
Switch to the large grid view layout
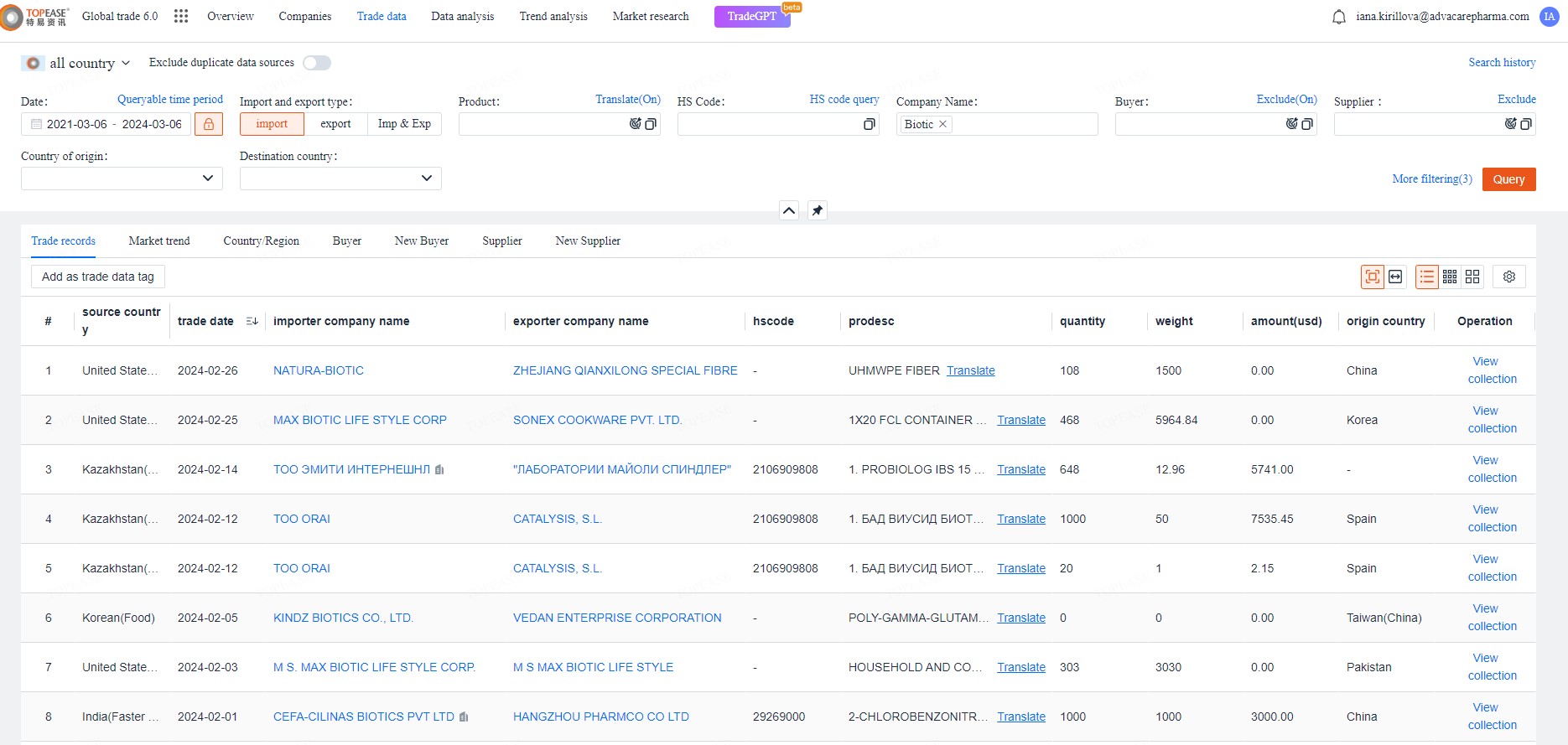coord(1472,277)
